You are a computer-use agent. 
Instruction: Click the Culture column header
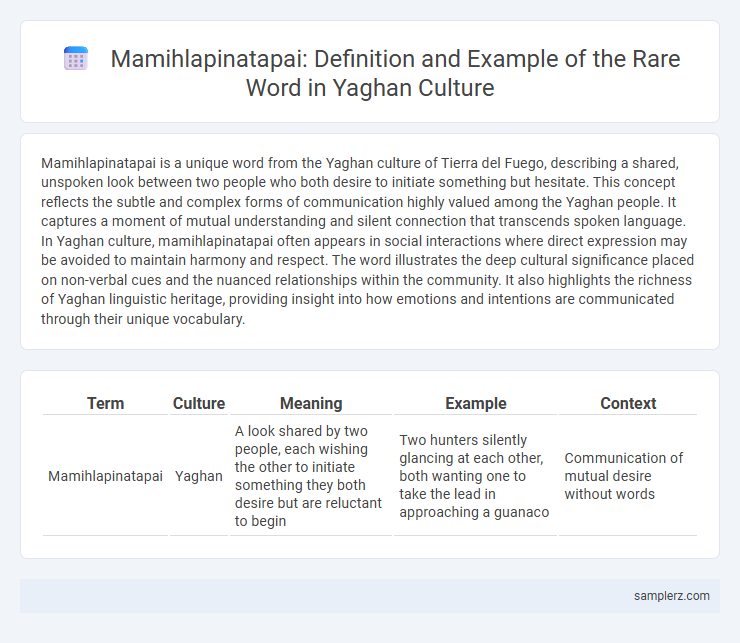click(199, 403)
